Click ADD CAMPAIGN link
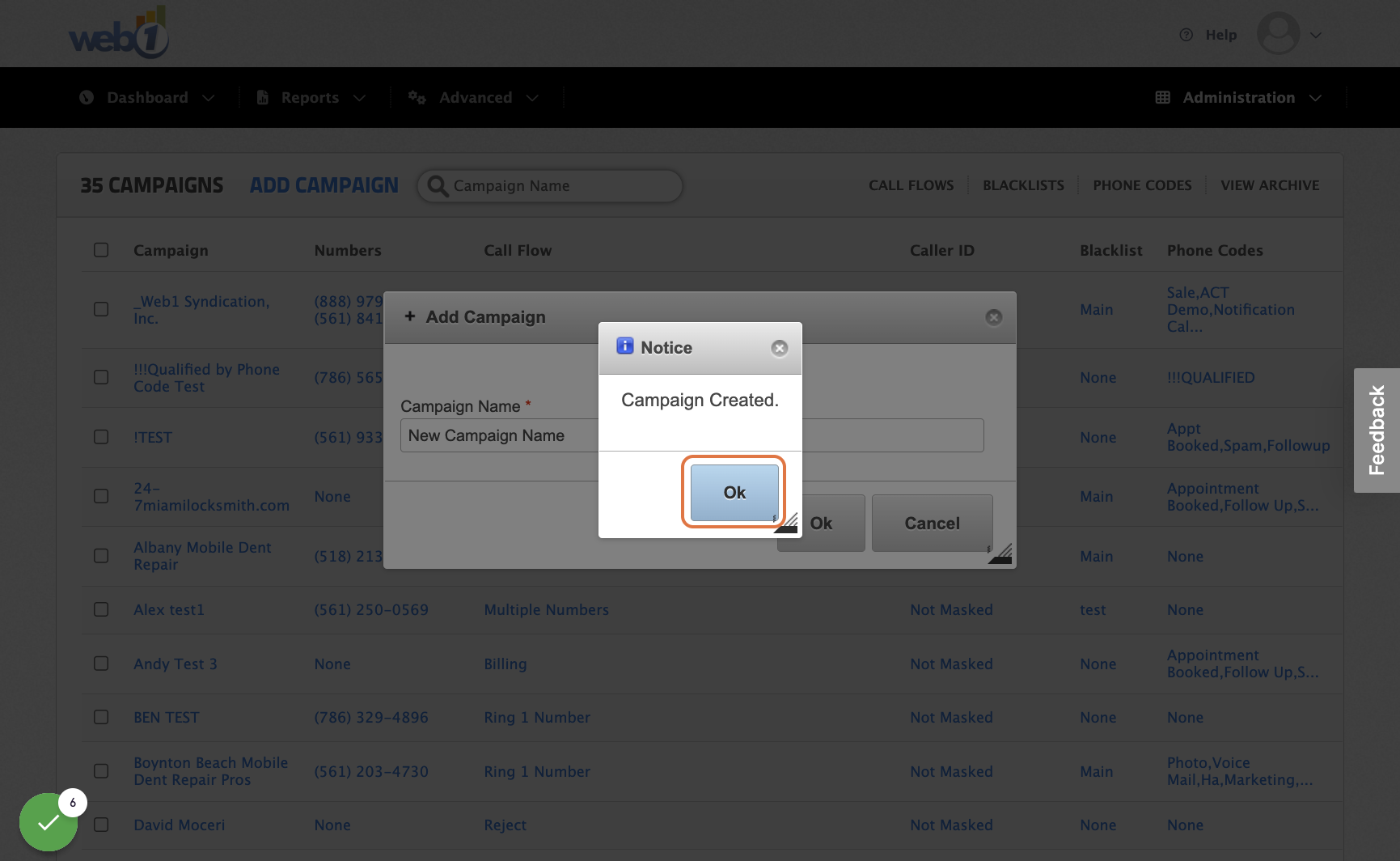 tap(324, 185)
